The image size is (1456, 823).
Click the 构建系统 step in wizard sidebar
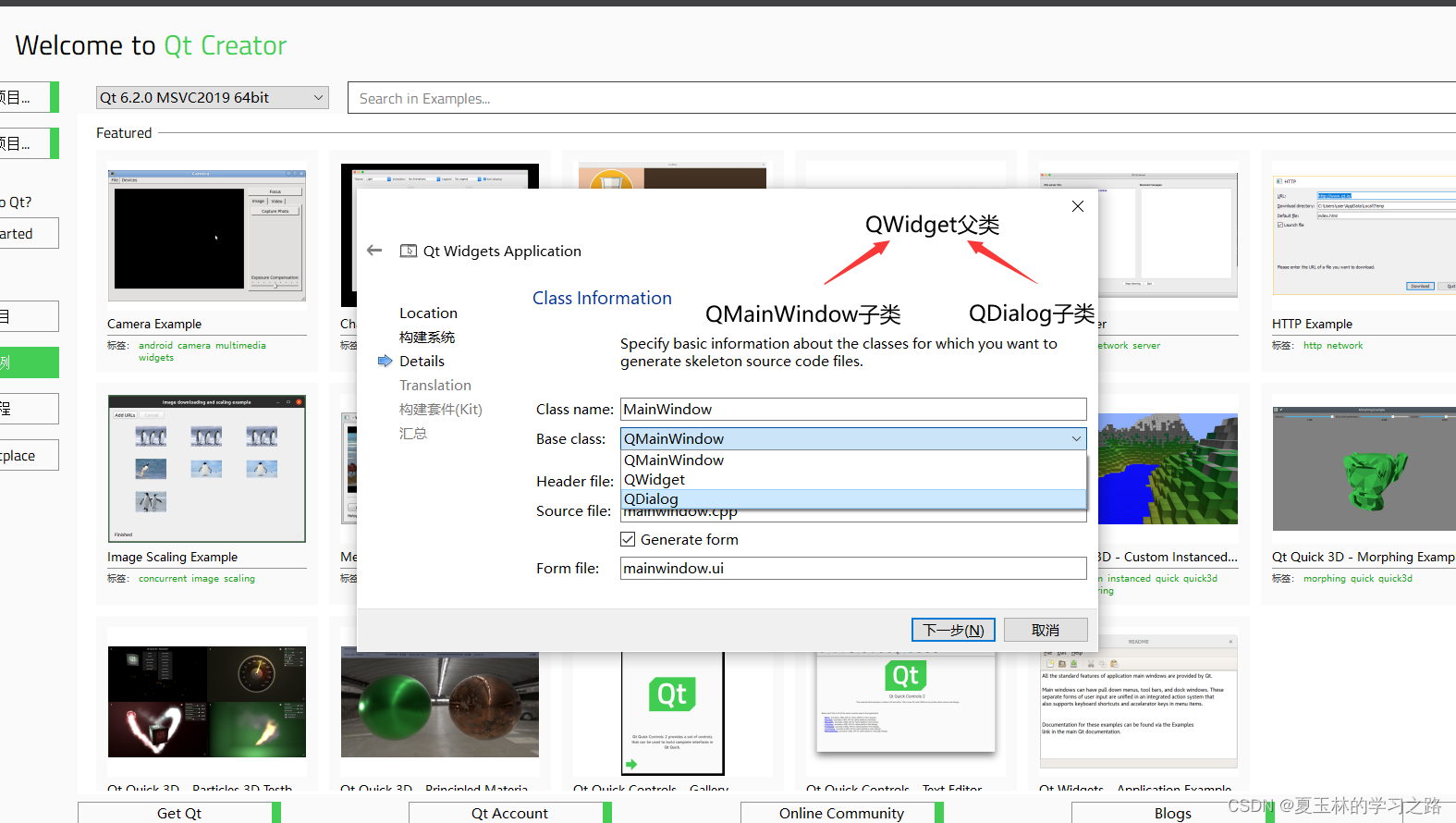(x=427, y=337)
